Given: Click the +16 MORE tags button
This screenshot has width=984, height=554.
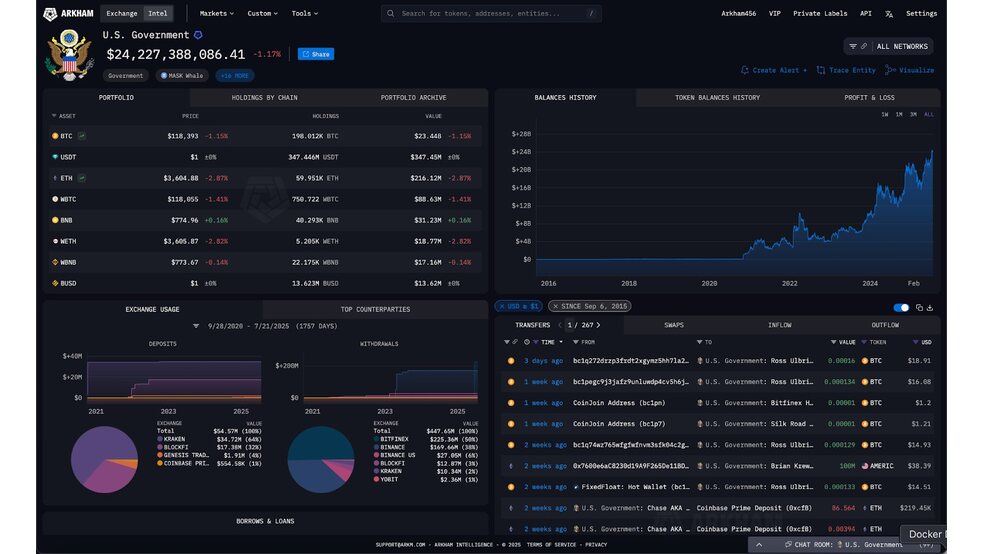Looking at the screenshot, I should click(235, 76).
